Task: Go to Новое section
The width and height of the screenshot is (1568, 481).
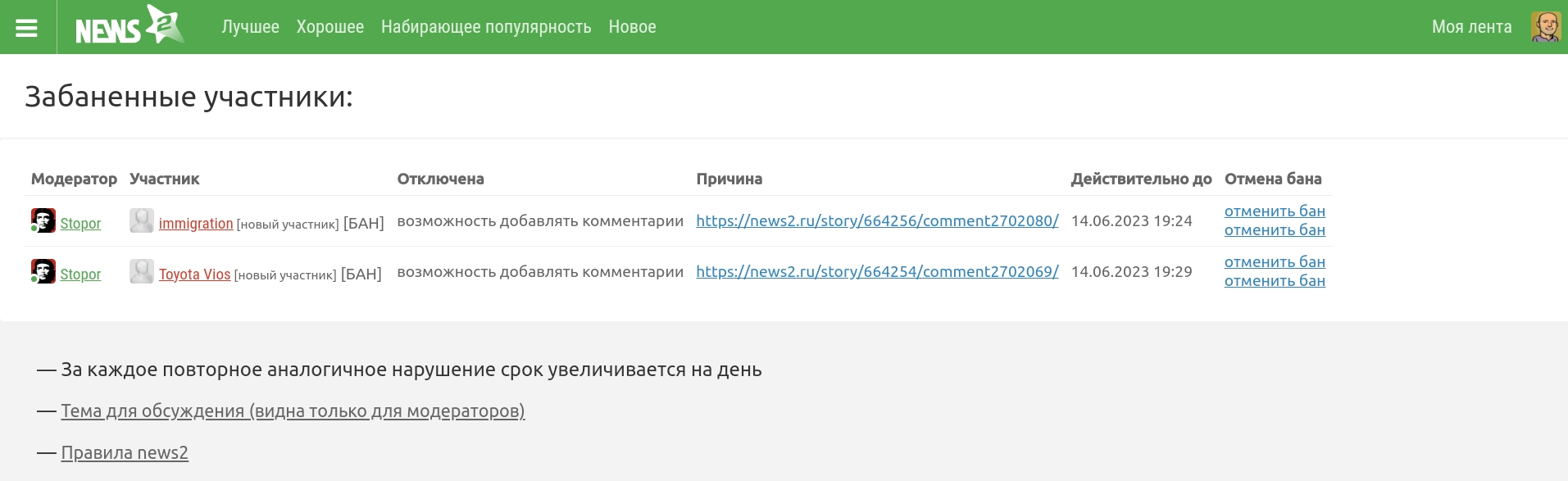Action: coord(632,27)
